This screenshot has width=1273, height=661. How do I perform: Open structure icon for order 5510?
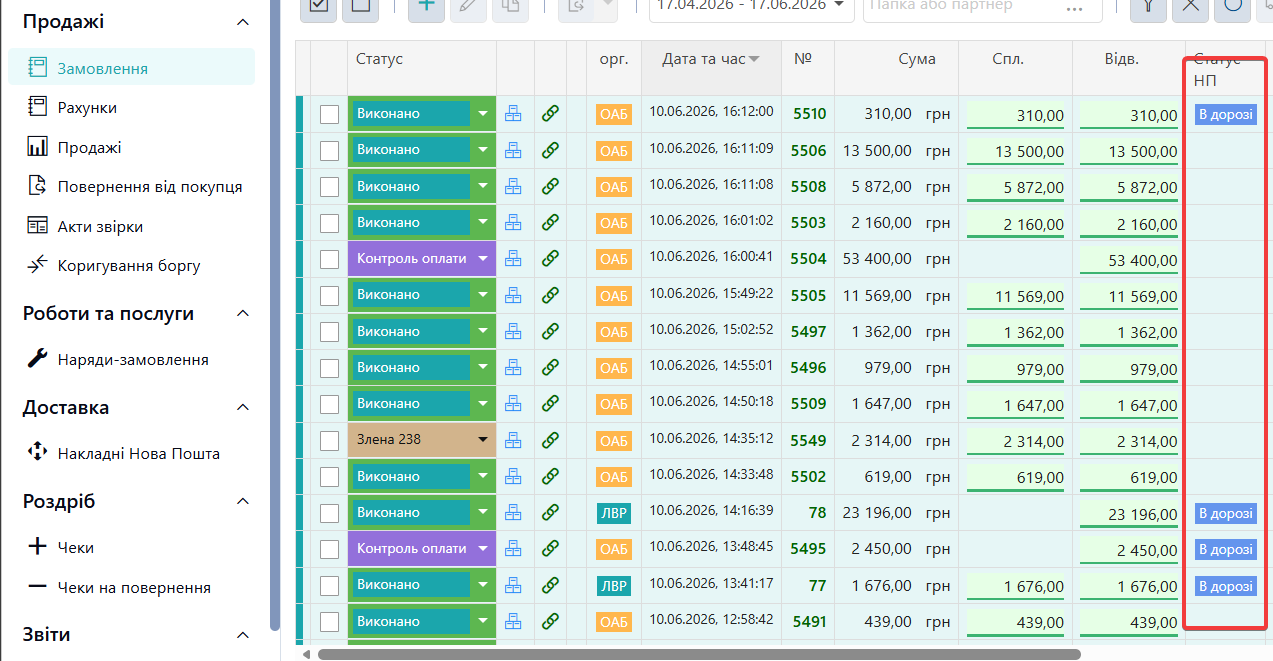[514, 114]
